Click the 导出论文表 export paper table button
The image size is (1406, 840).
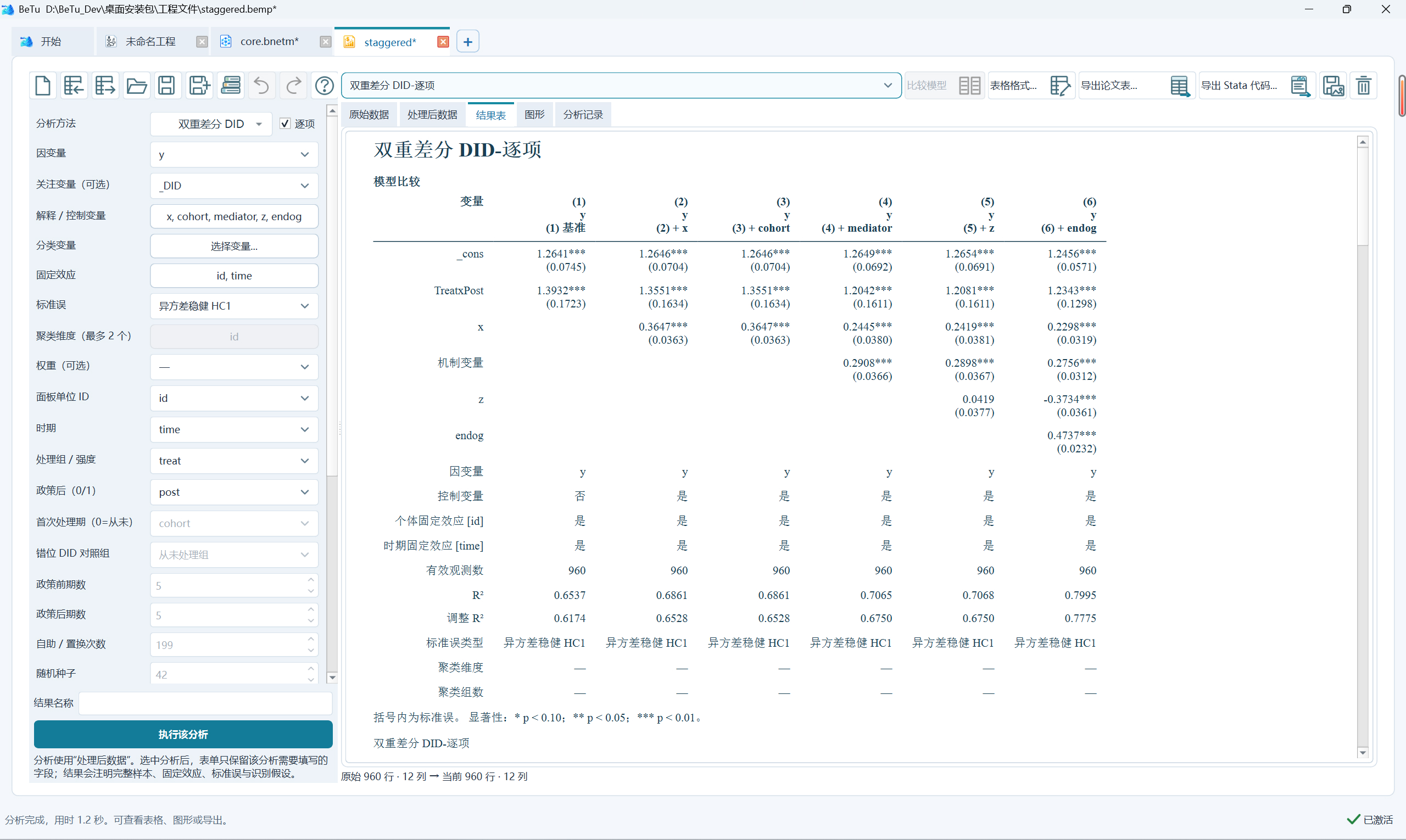click(x=1136, y=86)
